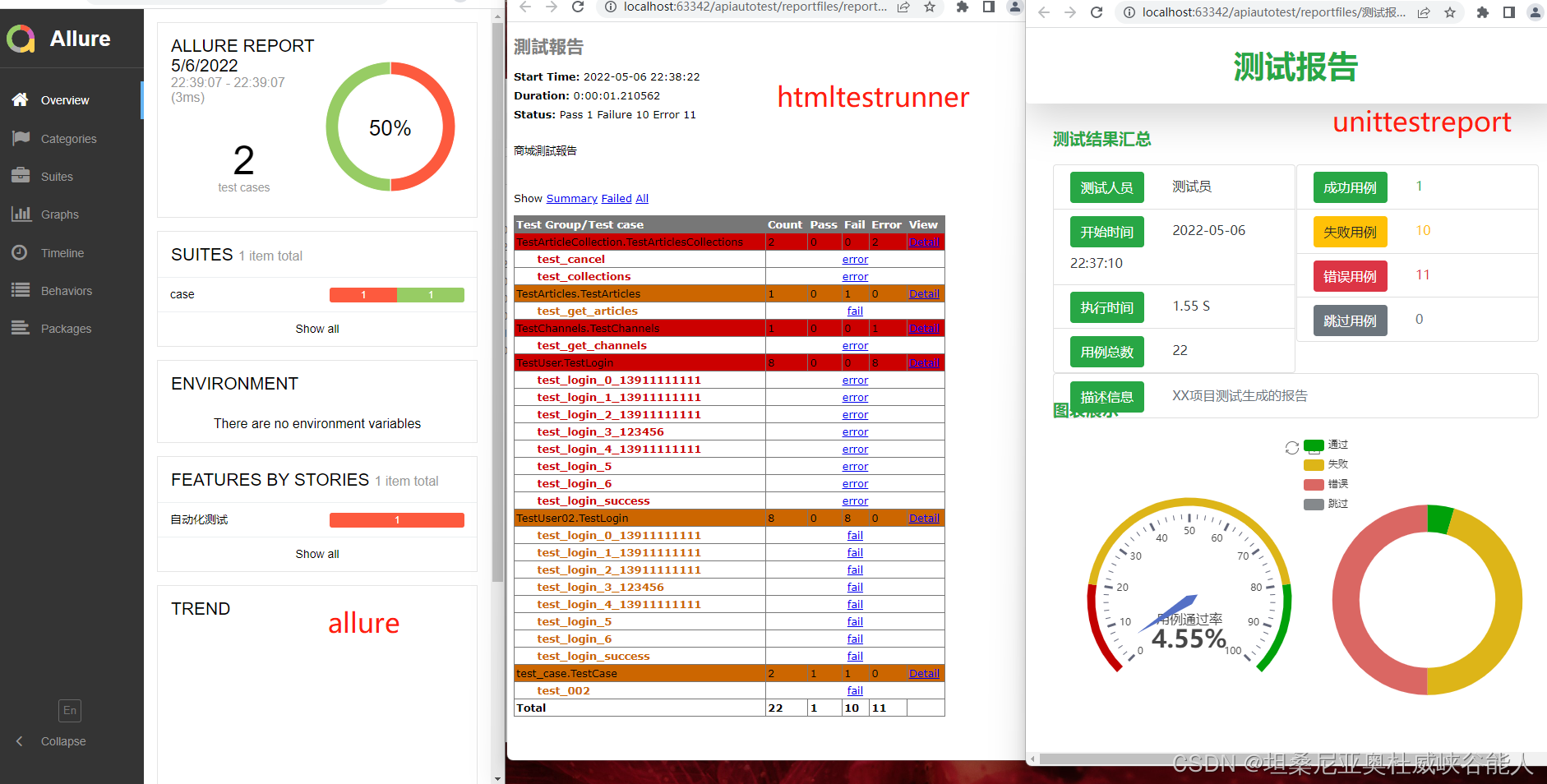Toggle side panel icon in unittestreport browser
This screenshot has height=784, width=1547.
tap(1509, 12)
